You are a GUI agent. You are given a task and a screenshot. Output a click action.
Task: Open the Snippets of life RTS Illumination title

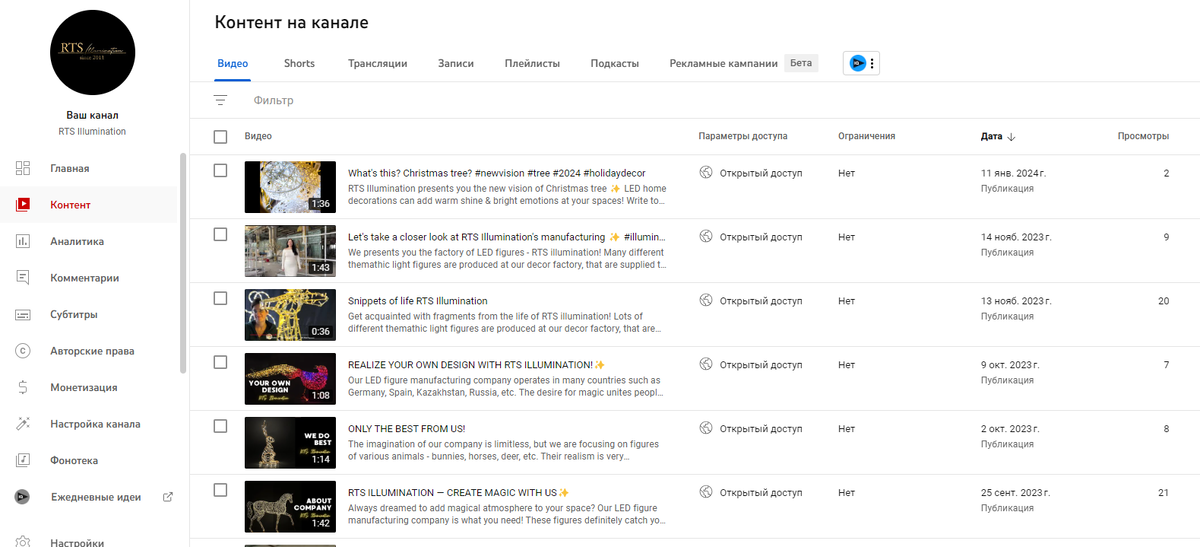pyautogui.click(x=418, y=301)
